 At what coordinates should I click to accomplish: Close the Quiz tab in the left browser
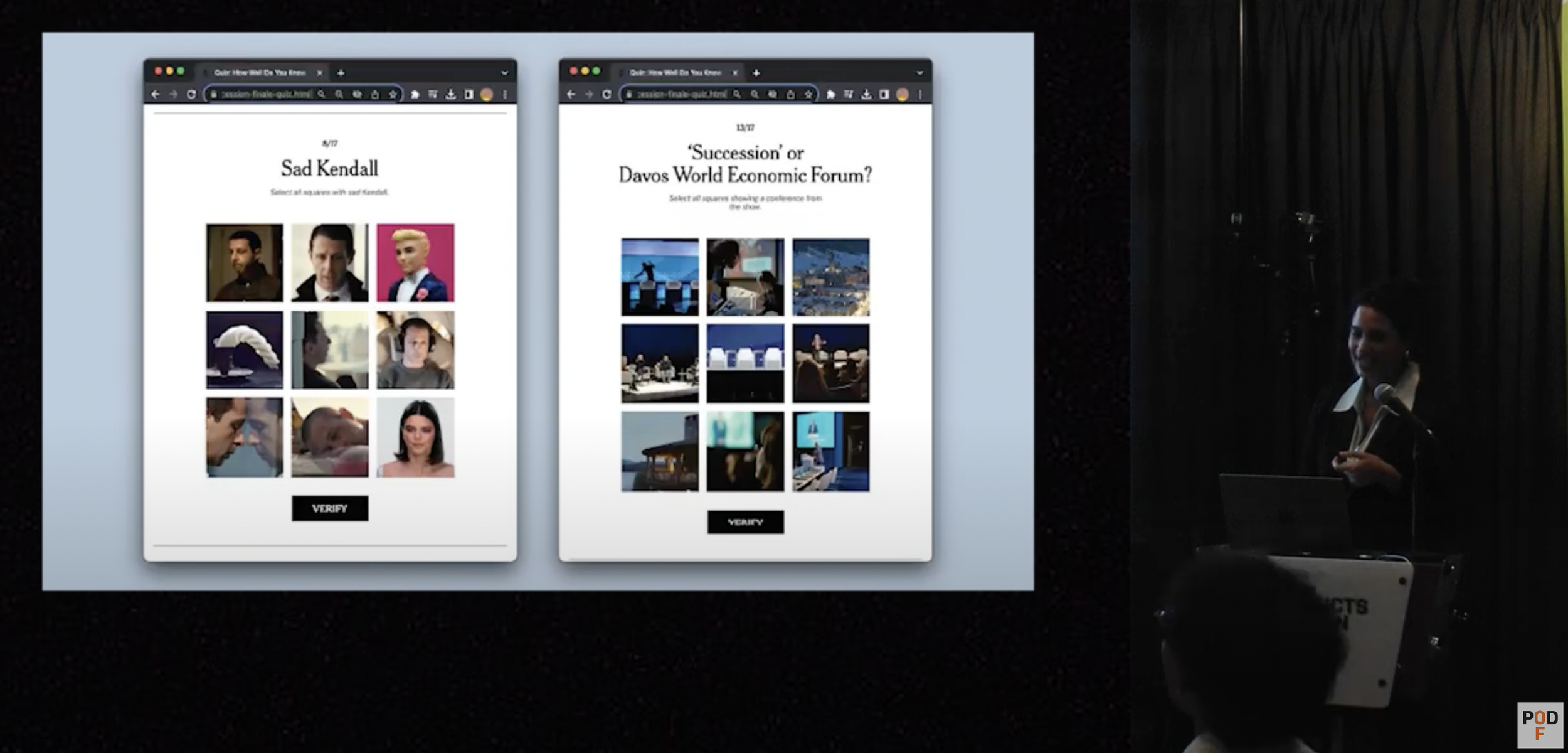point(320,73)
